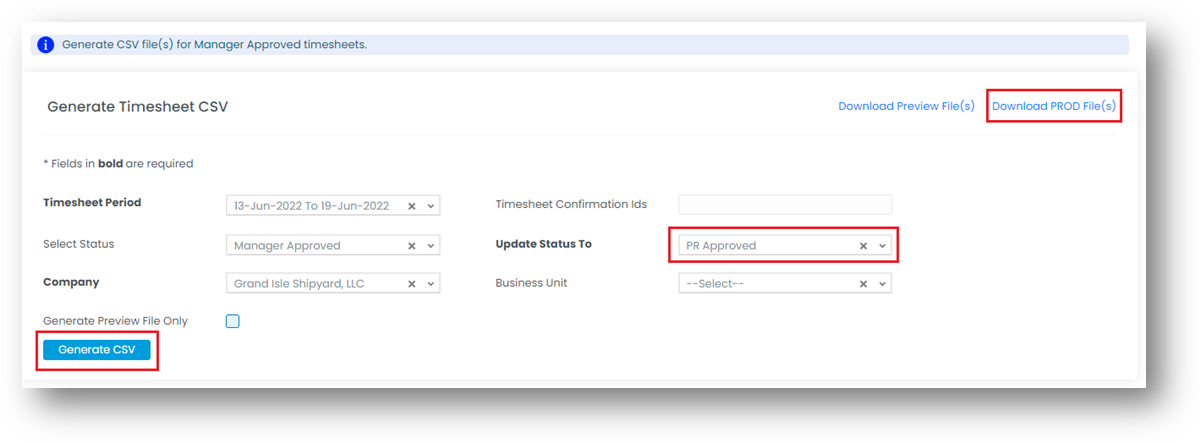Open the Download PROD File(s) link
Image resolution: width=1201 pixels, height=443 pixels.
click(x=1054, y=106)
